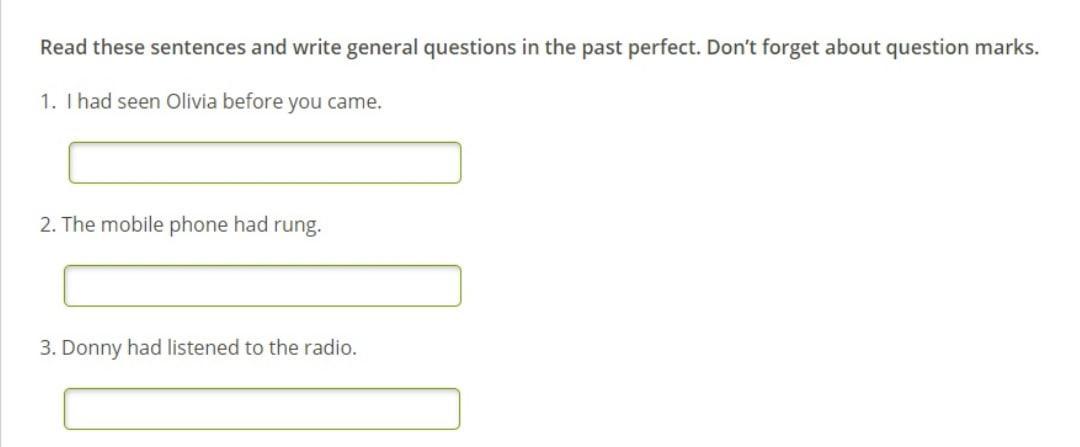This screenshot has width=1080, height=447.
Task: Click the number label "1."
Action: [x=48, y=102]
